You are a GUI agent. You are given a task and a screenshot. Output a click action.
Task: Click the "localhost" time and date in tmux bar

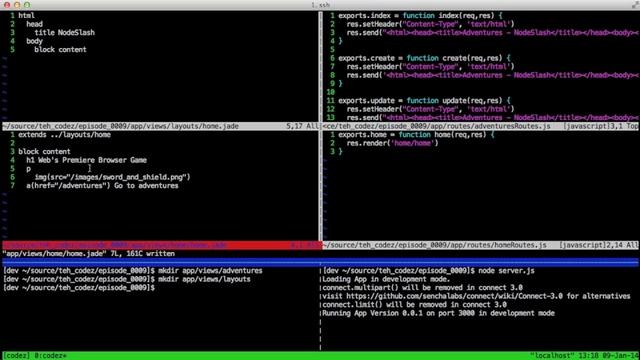pyautogui.click(x=584, y=356)
